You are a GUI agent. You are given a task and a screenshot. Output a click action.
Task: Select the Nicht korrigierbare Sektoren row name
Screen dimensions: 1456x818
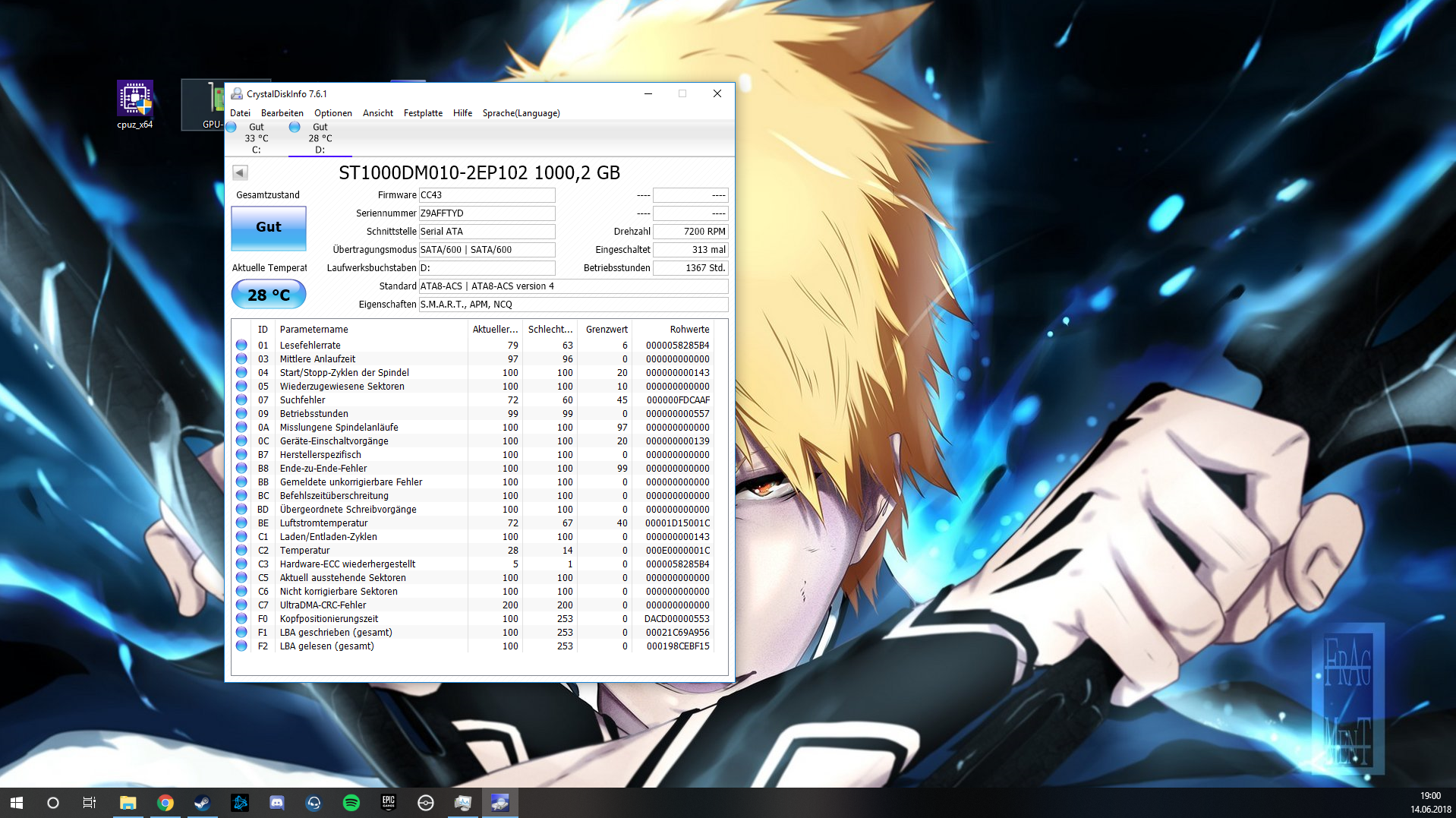tap(339, 592)
